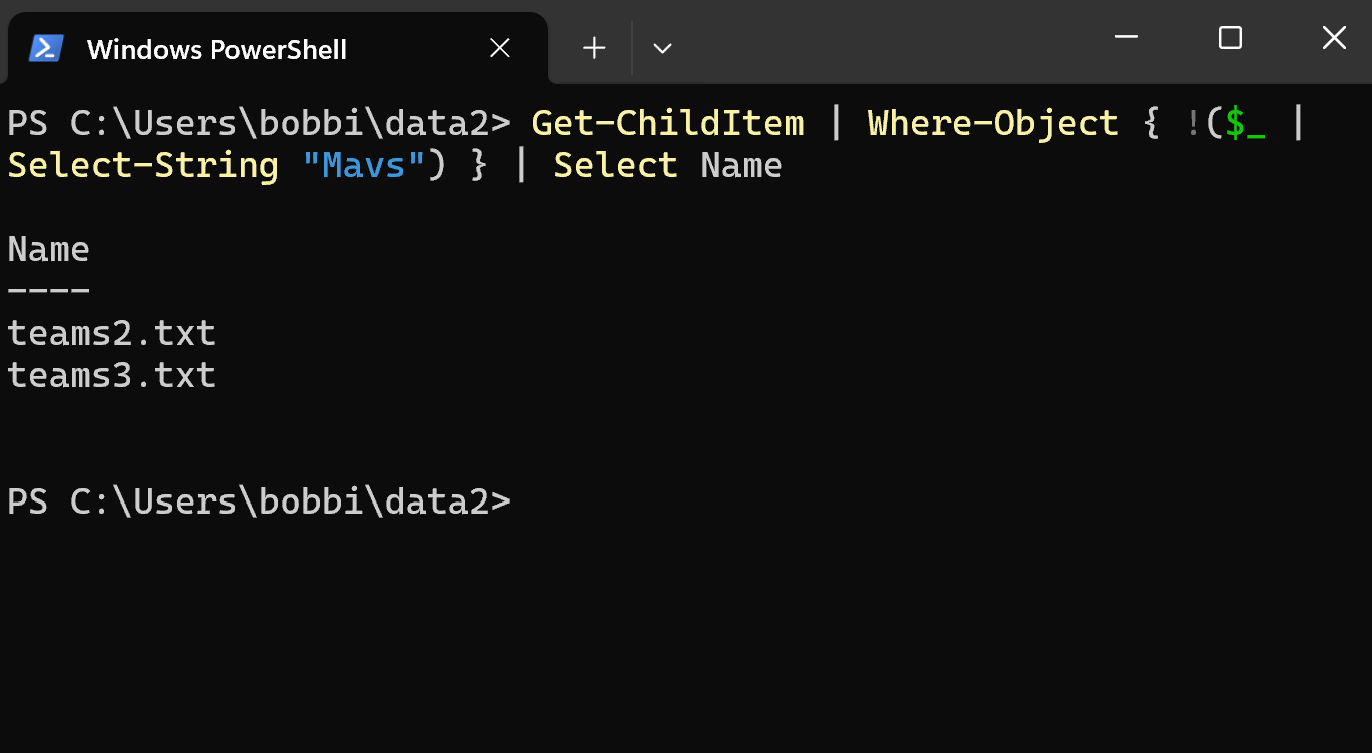The image size is (1372, 753).
Task: Click the dashed underline below Name
Action: 48,290
